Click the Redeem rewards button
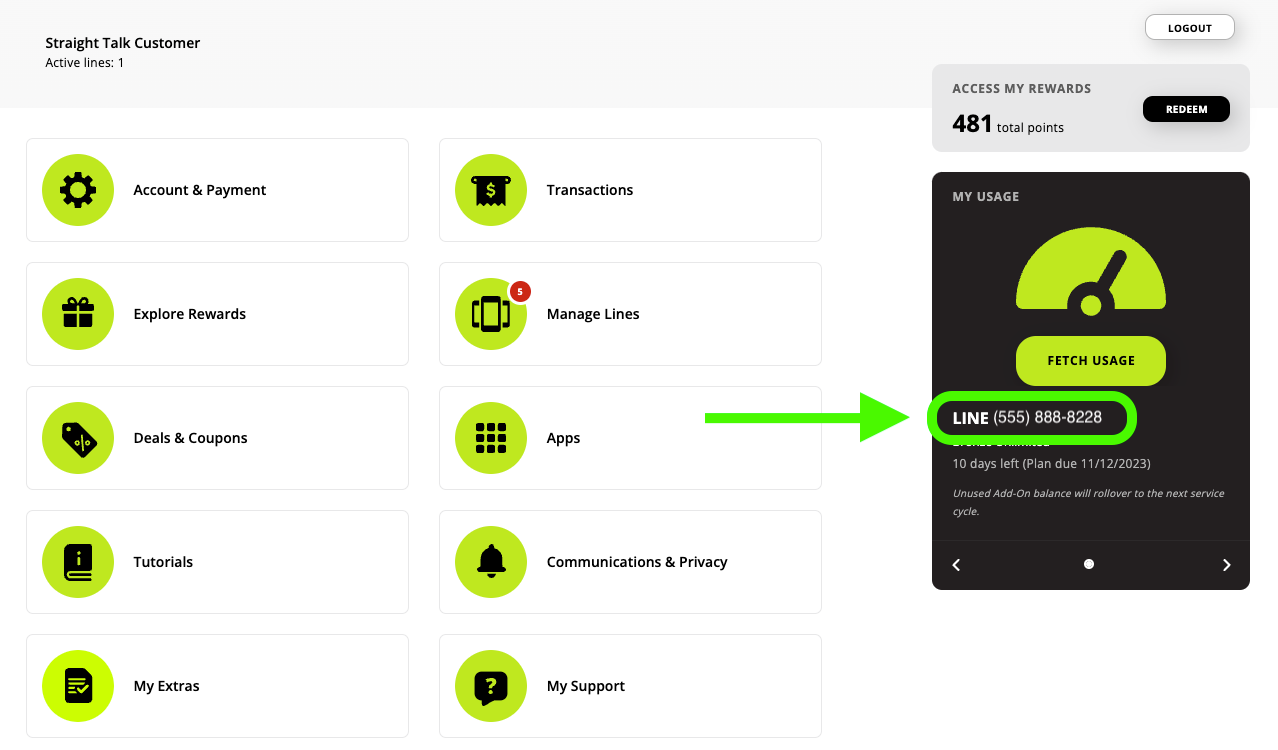This screenshot has height=750, width=1278. [x=1186, y=109]
